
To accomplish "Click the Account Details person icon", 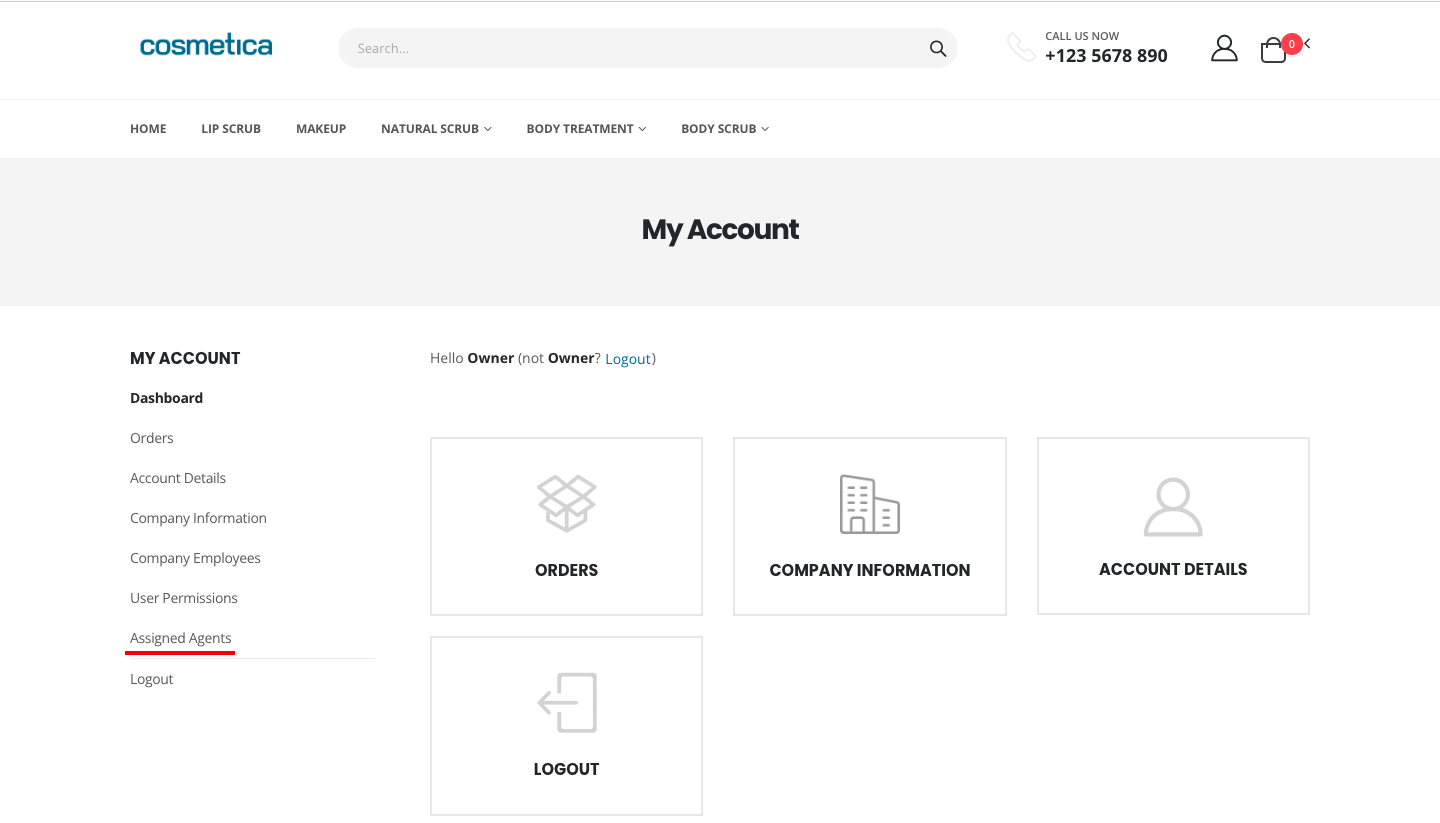I will (1172, 507).
